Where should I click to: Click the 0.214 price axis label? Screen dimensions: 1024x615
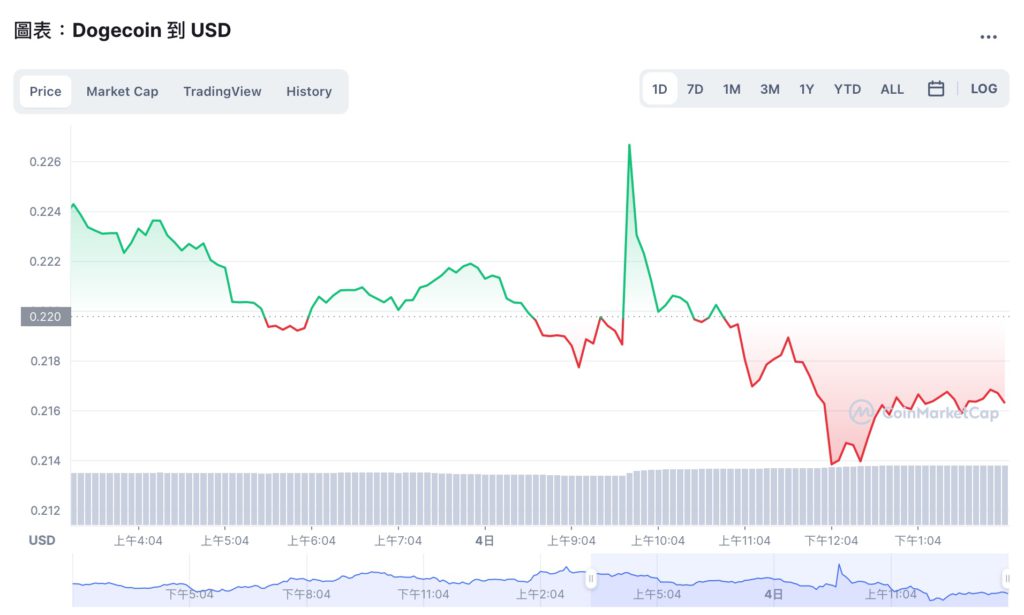click(x=46, y=461)
